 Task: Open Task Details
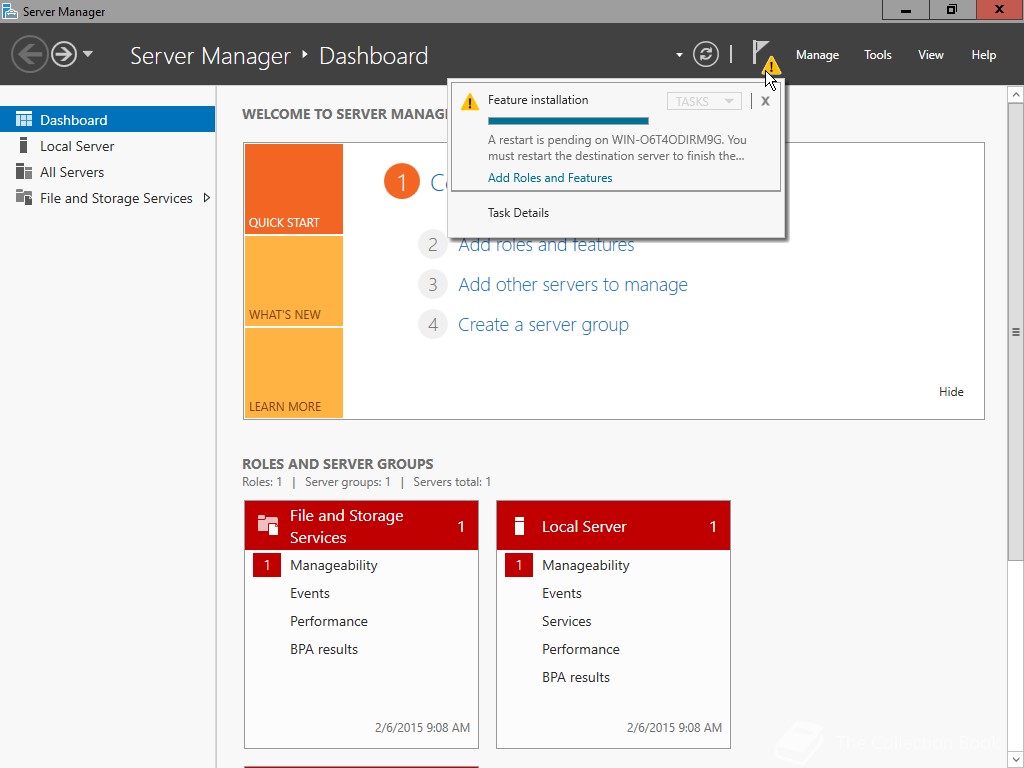518,213
